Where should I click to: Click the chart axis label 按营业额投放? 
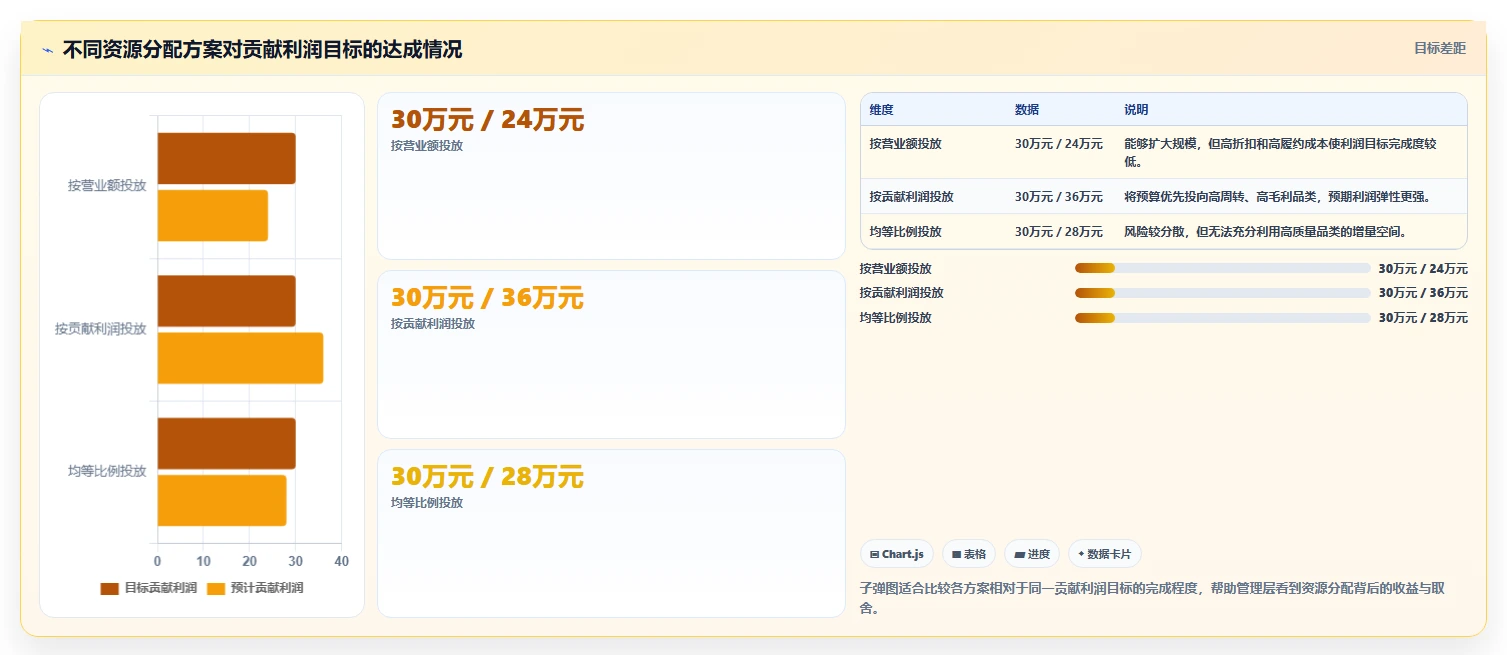point(107,186)
